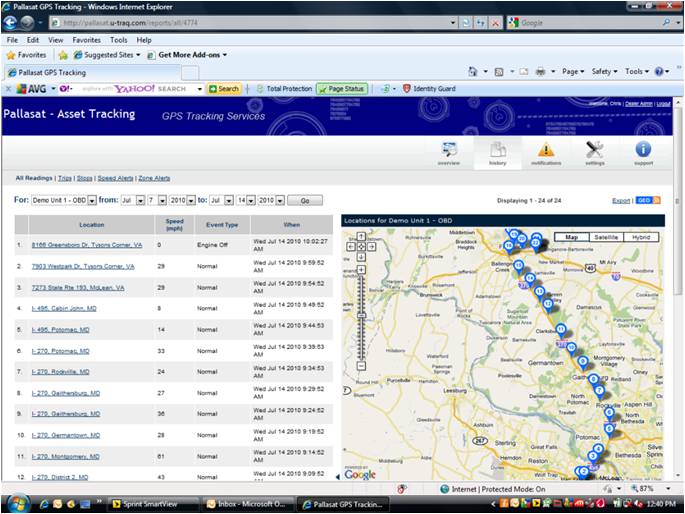685x514 pixels.
Task: Open the Favorites menu
Action: click(86, 40)
